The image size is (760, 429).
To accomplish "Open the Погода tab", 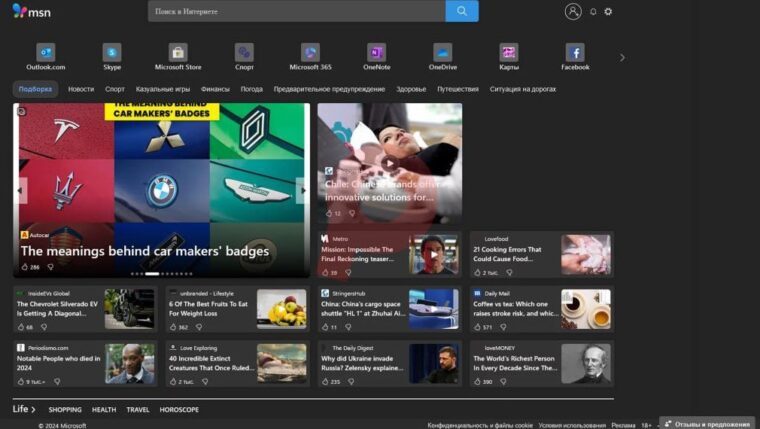I will [252, 89].
